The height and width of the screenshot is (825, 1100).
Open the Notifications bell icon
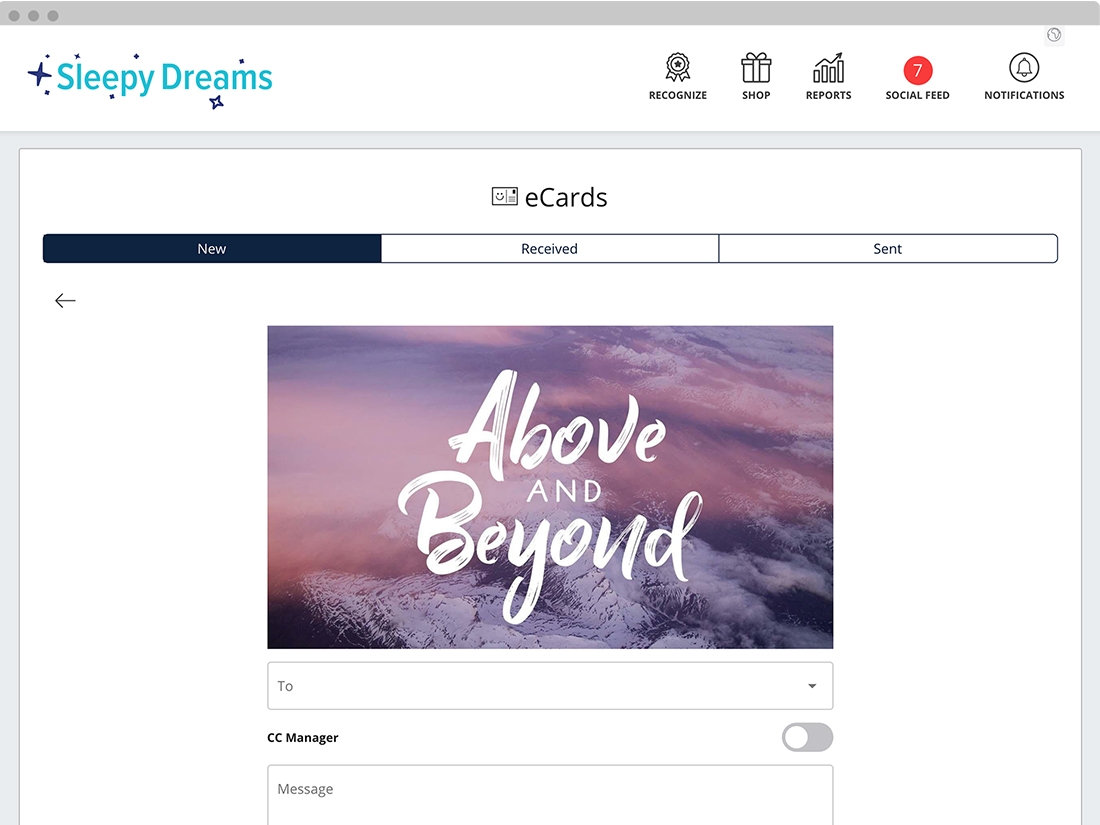pos(1024,68)
